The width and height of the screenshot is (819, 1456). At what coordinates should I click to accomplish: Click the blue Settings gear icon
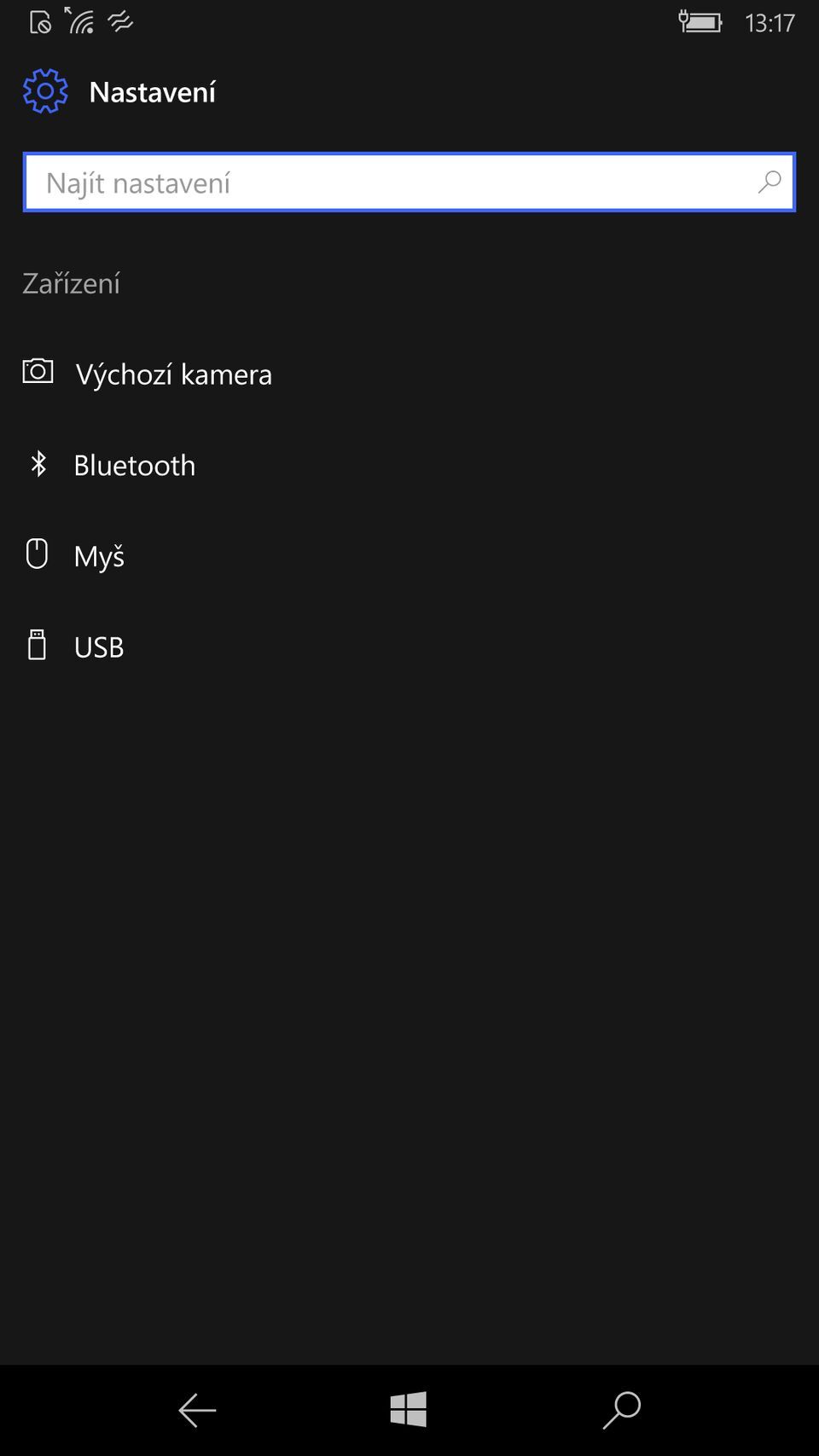pos(45,91)
